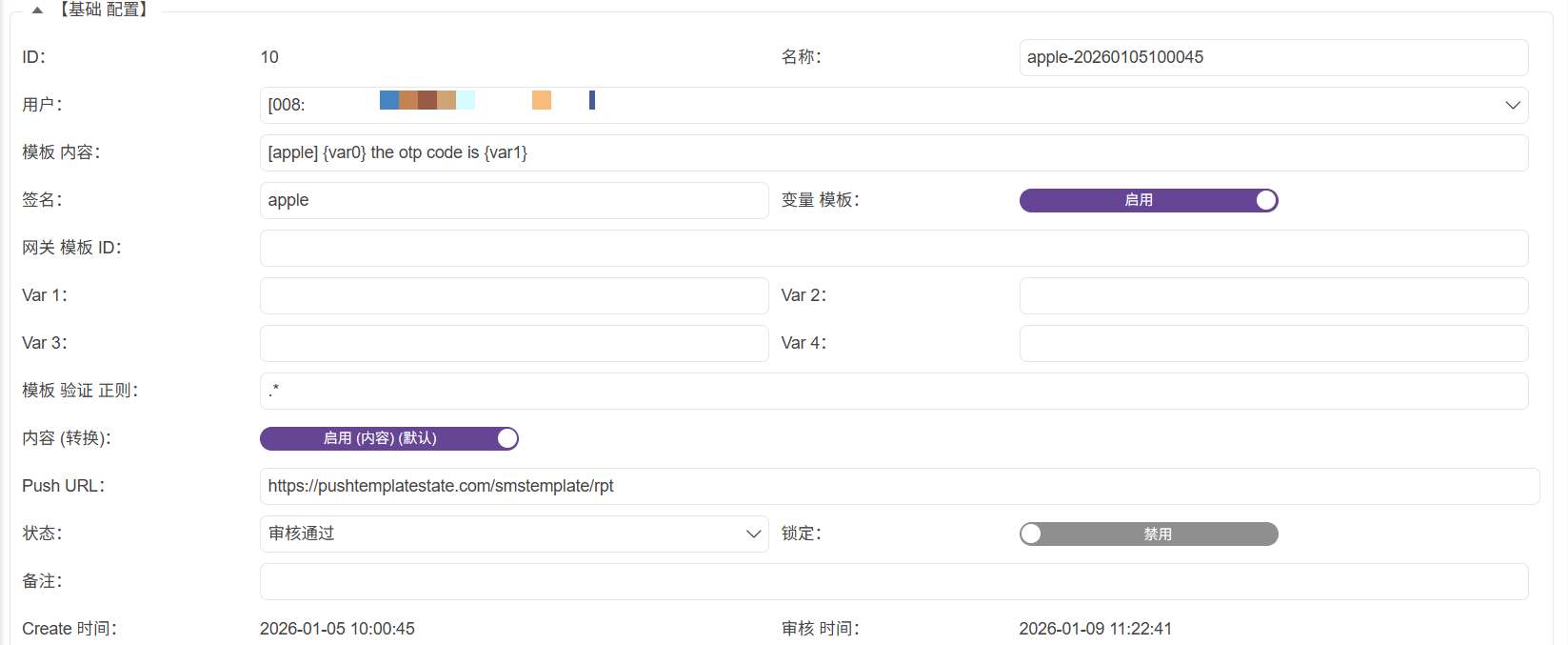Click the 名称 input field
Screen dimensions: 1568x645
(1273, 57)
